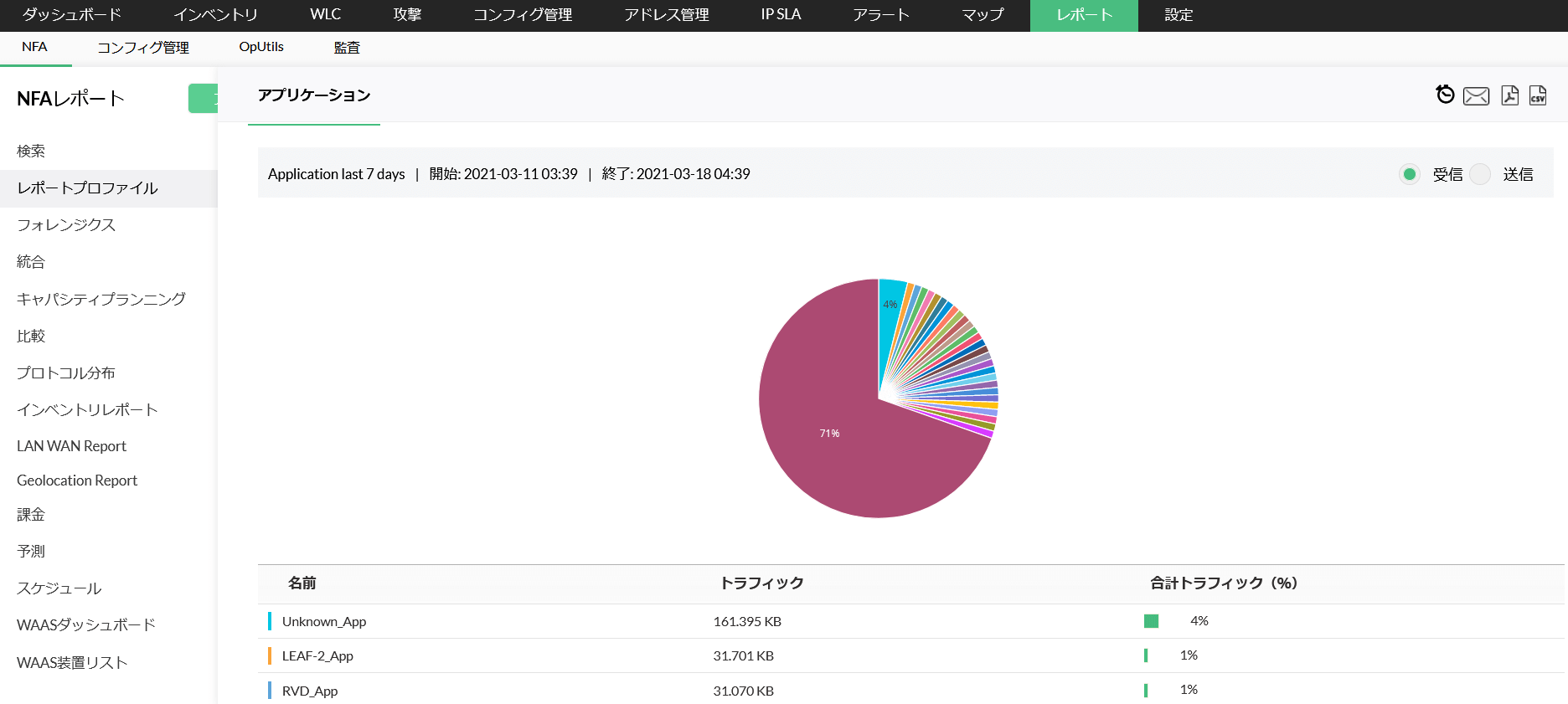The image size is (1568, 704).
Task: Click the アプリケーション tab header
Action: click(314, 95)
